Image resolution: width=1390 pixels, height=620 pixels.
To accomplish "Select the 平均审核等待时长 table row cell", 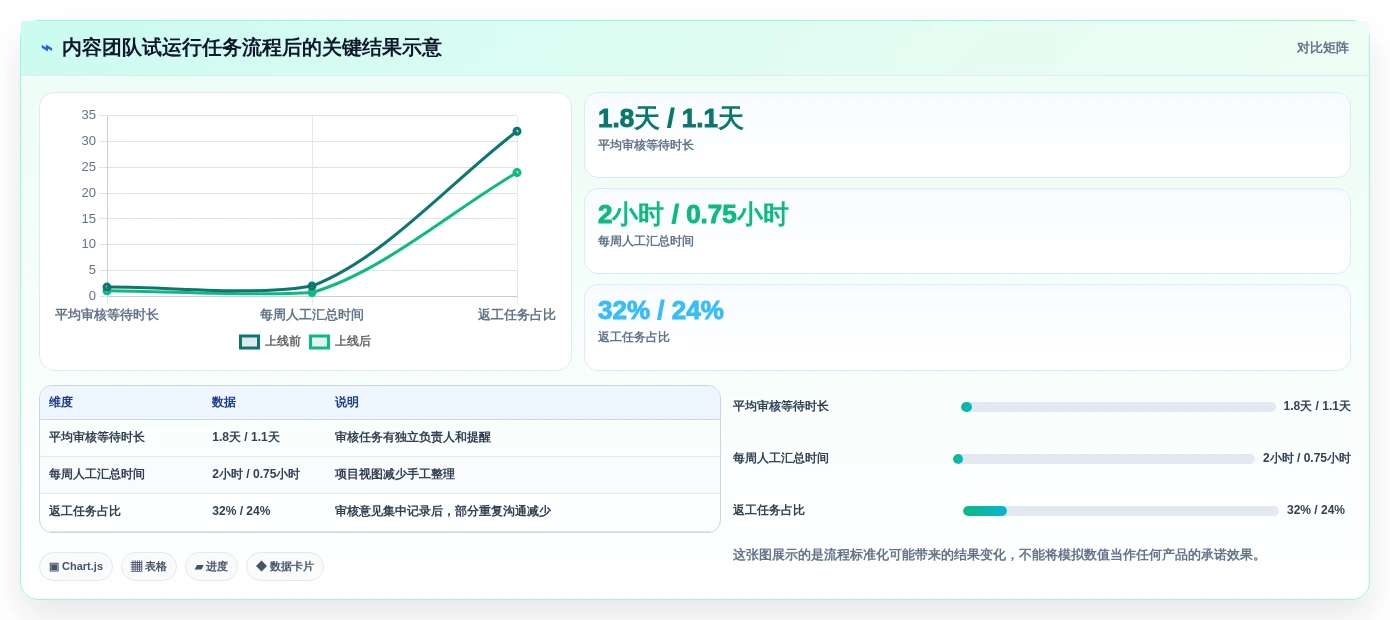I will click(121, 438).
